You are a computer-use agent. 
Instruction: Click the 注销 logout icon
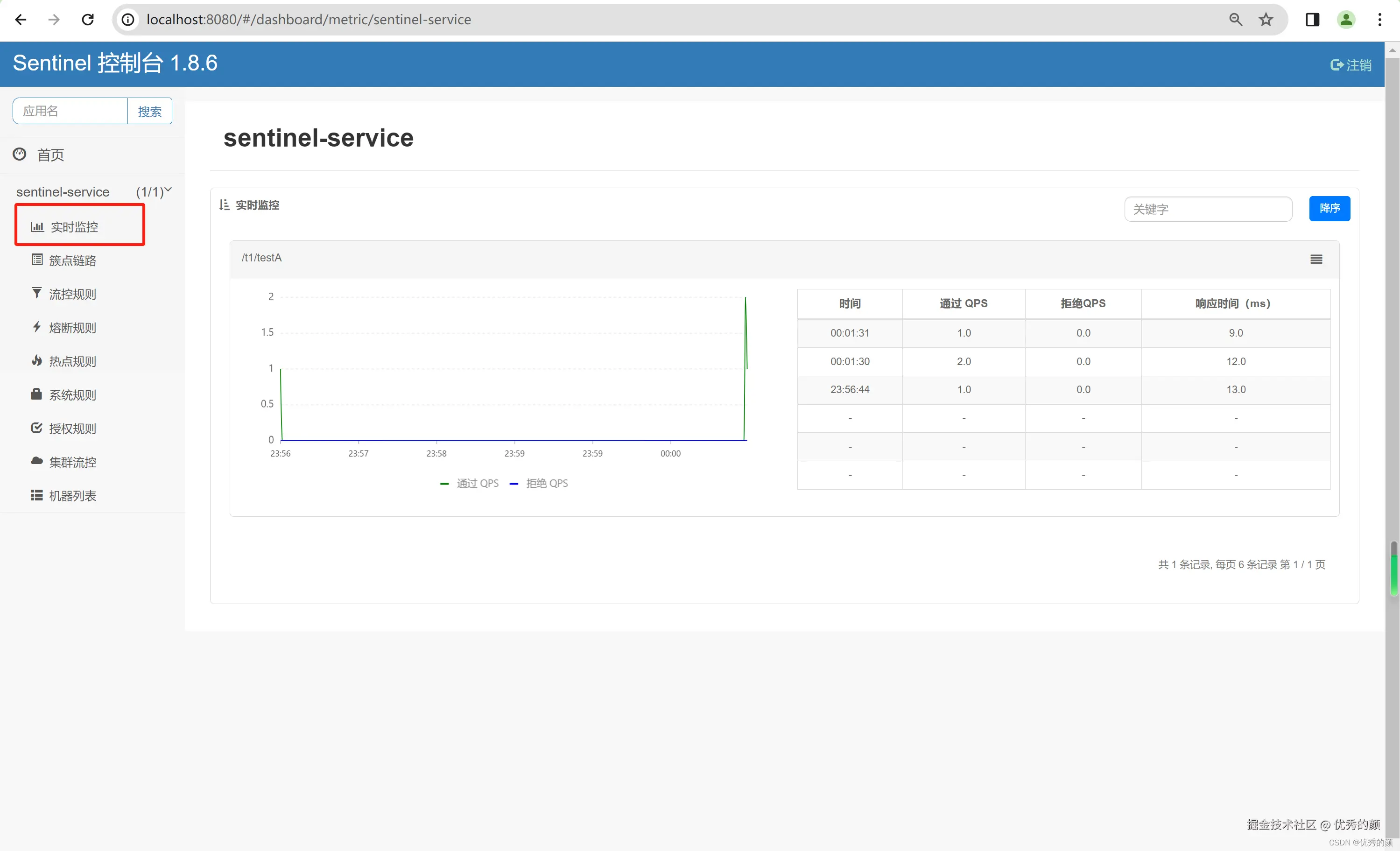1337,65
